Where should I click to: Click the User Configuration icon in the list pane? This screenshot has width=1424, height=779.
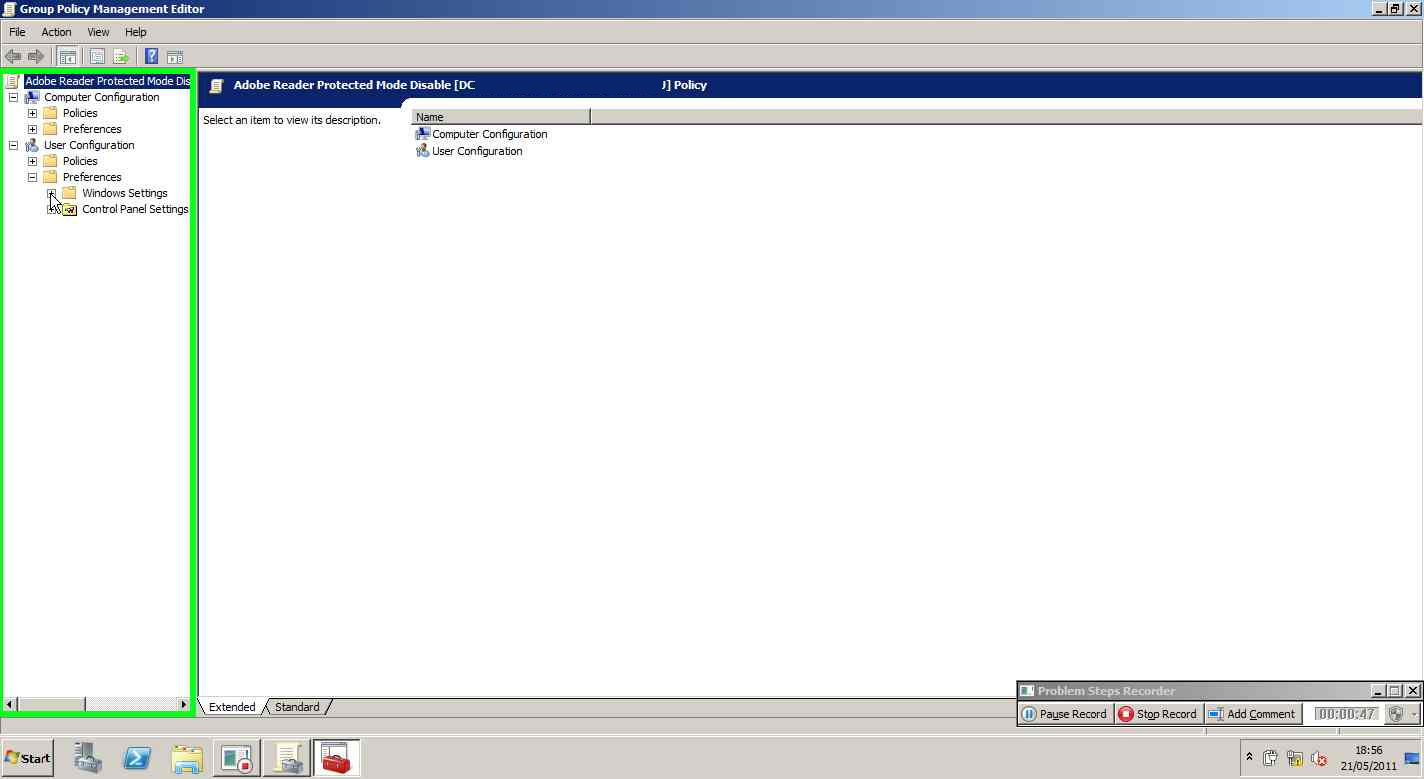point(422,151)
